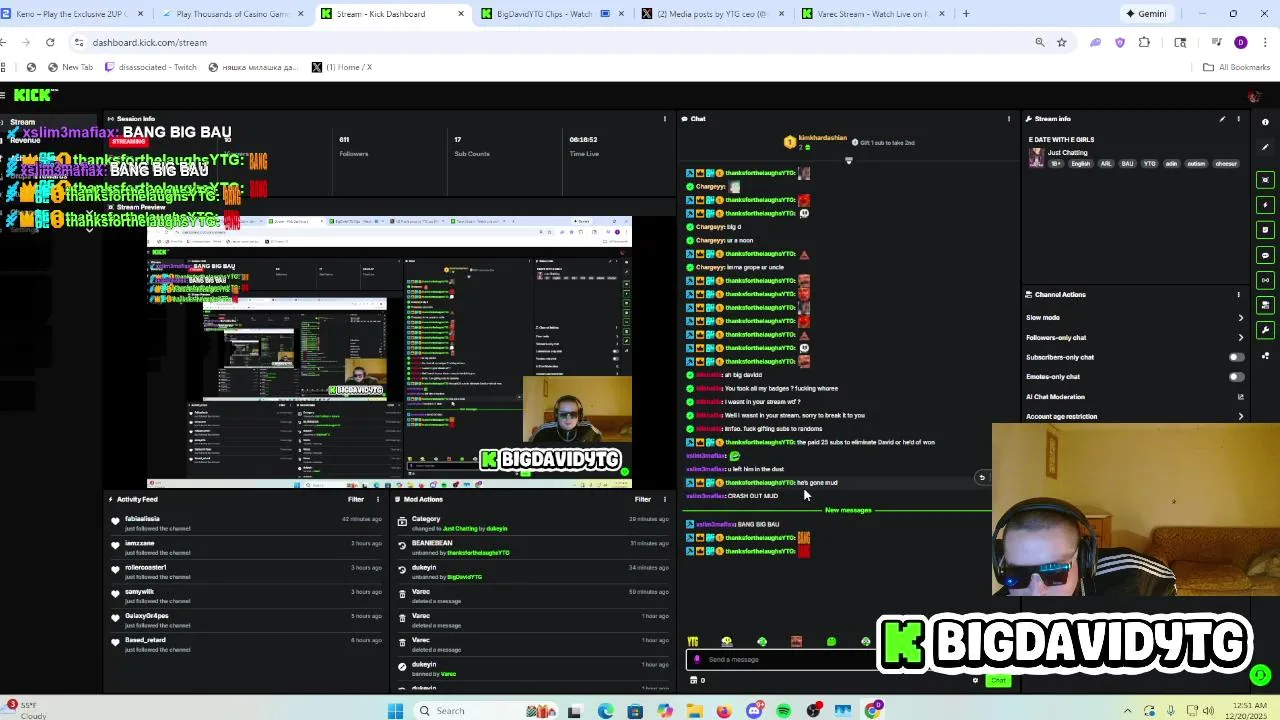Click Filter in Mod Actions
This screenshot has width=1280, height=720.
(643, 499)
